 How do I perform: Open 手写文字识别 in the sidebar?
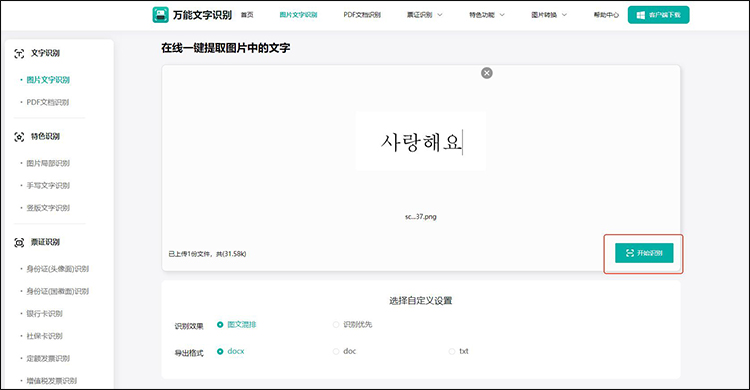[48, 186]
